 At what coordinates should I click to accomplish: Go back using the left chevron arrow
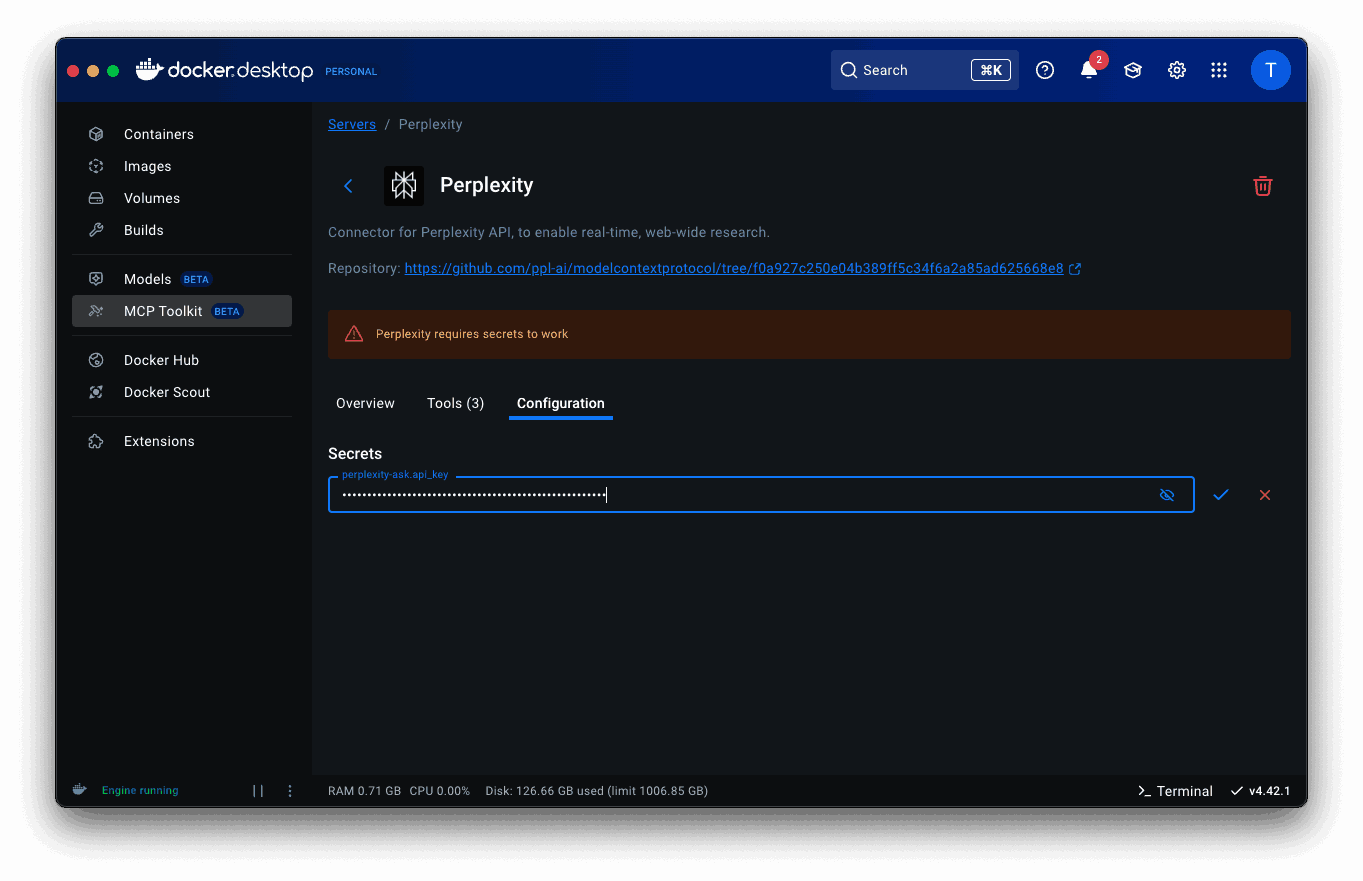tap(348, 185)
